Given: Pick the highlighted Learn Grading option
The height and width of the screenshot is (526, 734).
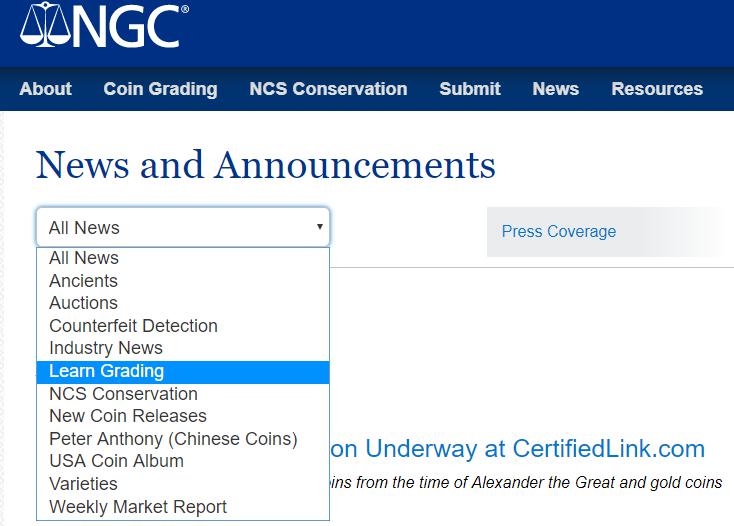Looking at the screenshot, I should (183, 372).
